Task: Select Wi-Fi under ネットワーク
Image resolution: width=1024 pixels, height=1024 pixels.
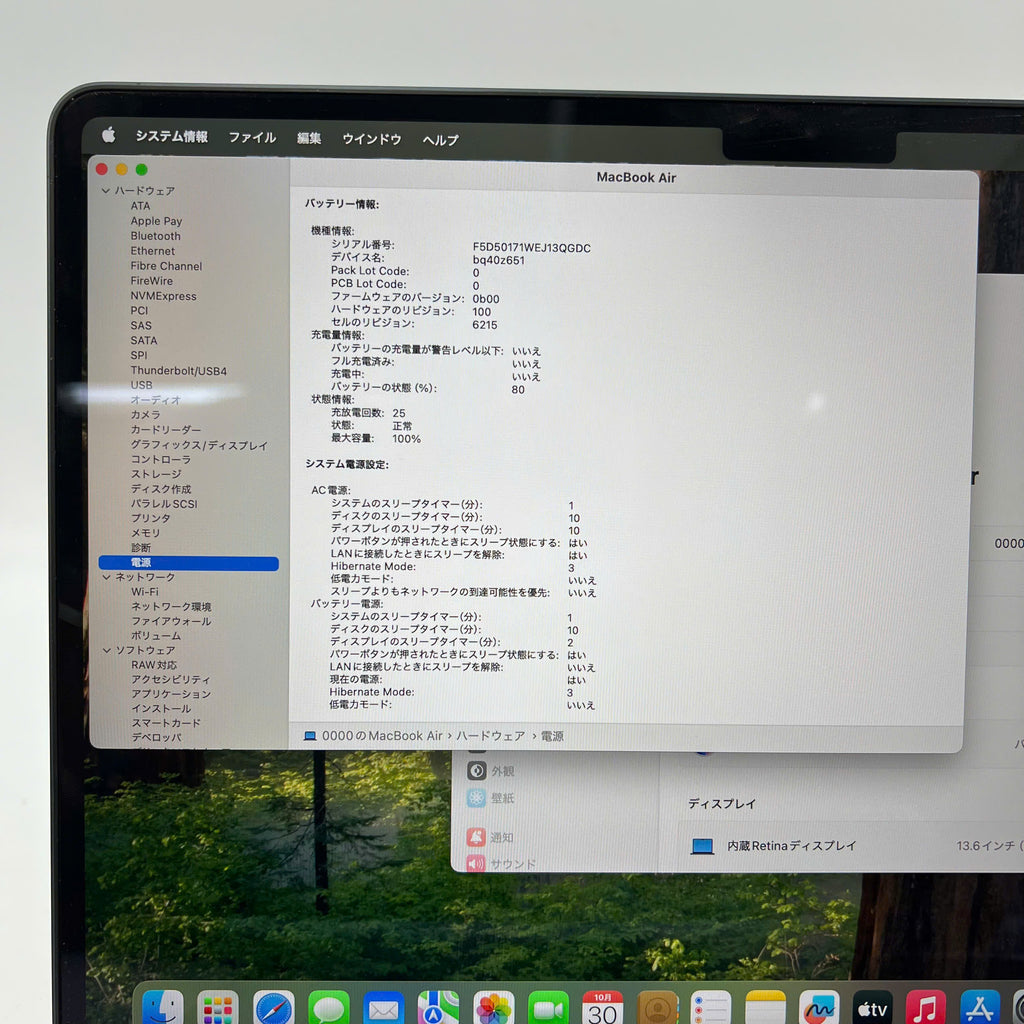Action: pos(144,591)
